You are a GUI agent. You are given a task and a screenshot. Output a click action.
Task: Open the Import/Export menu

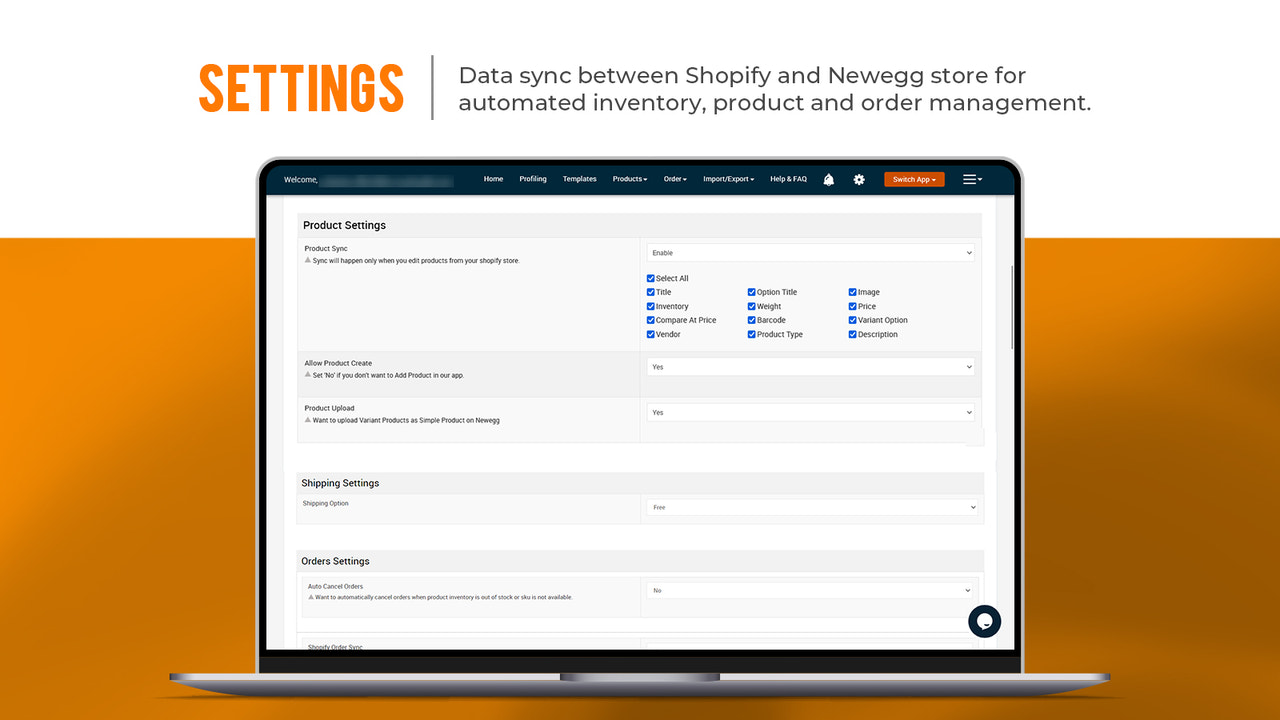tap(728, 179)
